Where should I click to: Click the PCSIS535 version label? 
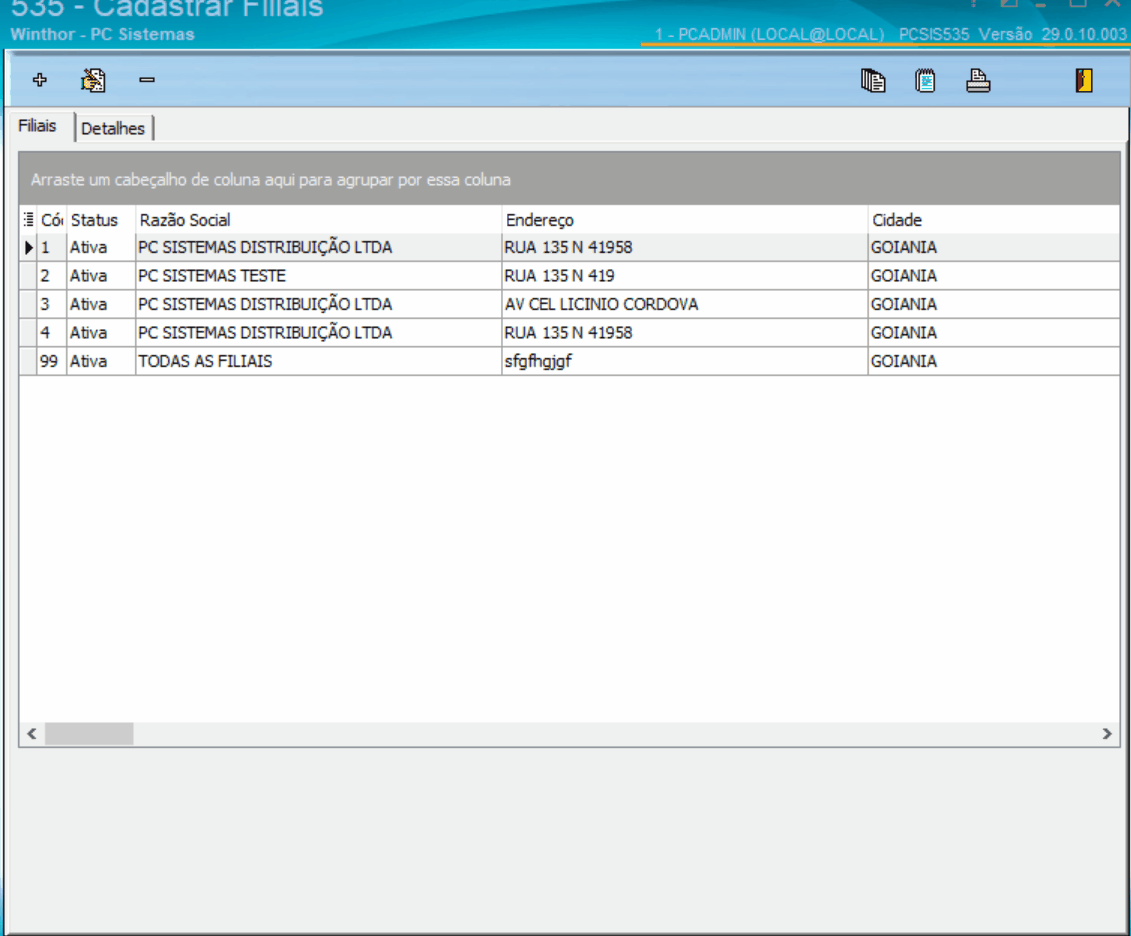[x=1013, y=34]
